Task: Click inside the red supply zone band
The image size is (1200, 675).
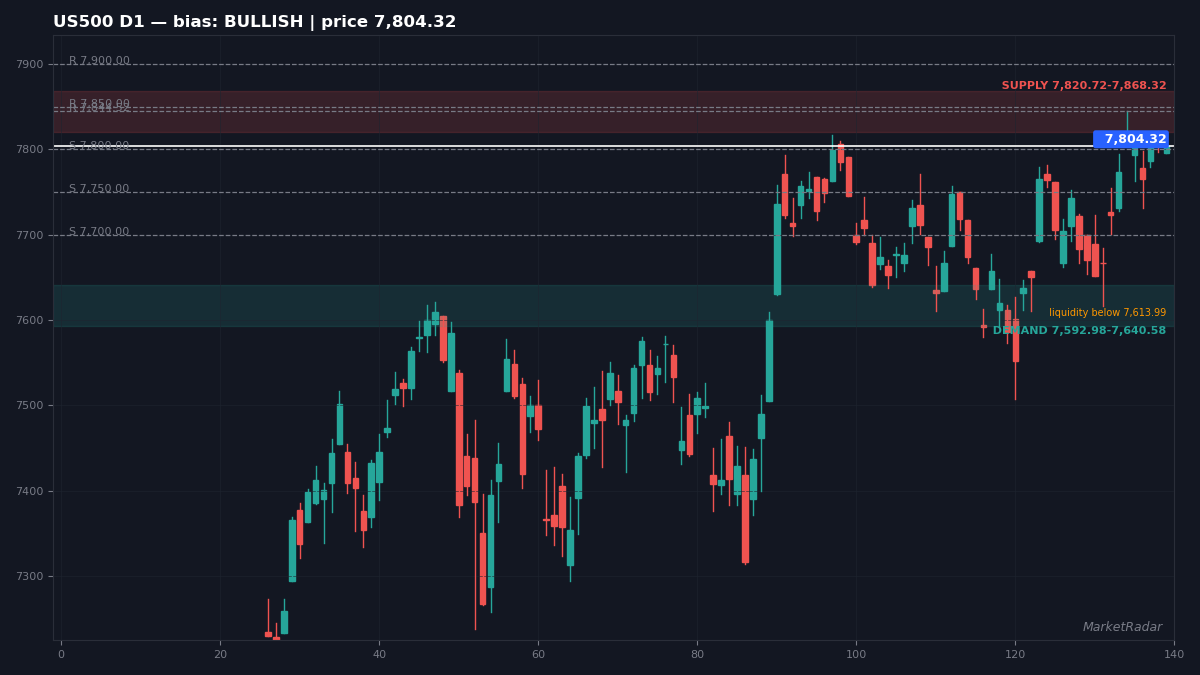Action: pos(613,112)
